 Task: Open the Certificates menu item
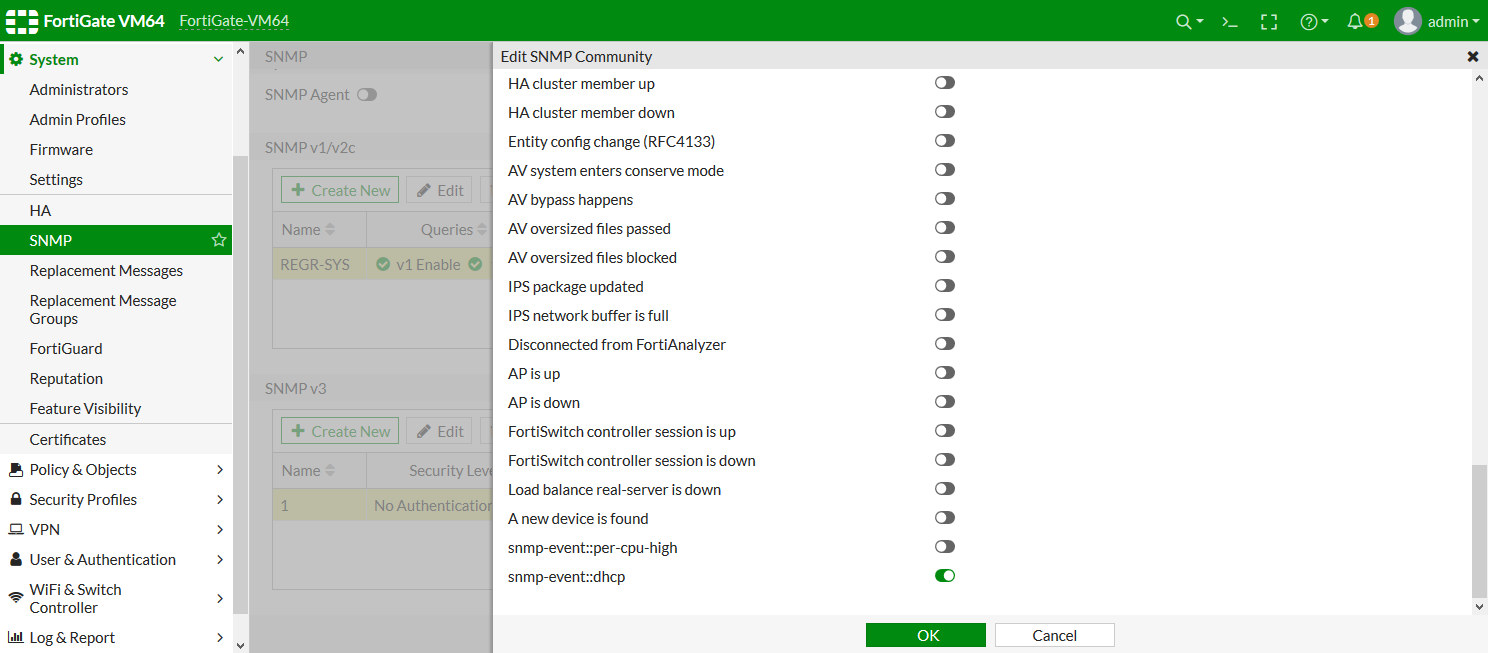coord(68,439)
